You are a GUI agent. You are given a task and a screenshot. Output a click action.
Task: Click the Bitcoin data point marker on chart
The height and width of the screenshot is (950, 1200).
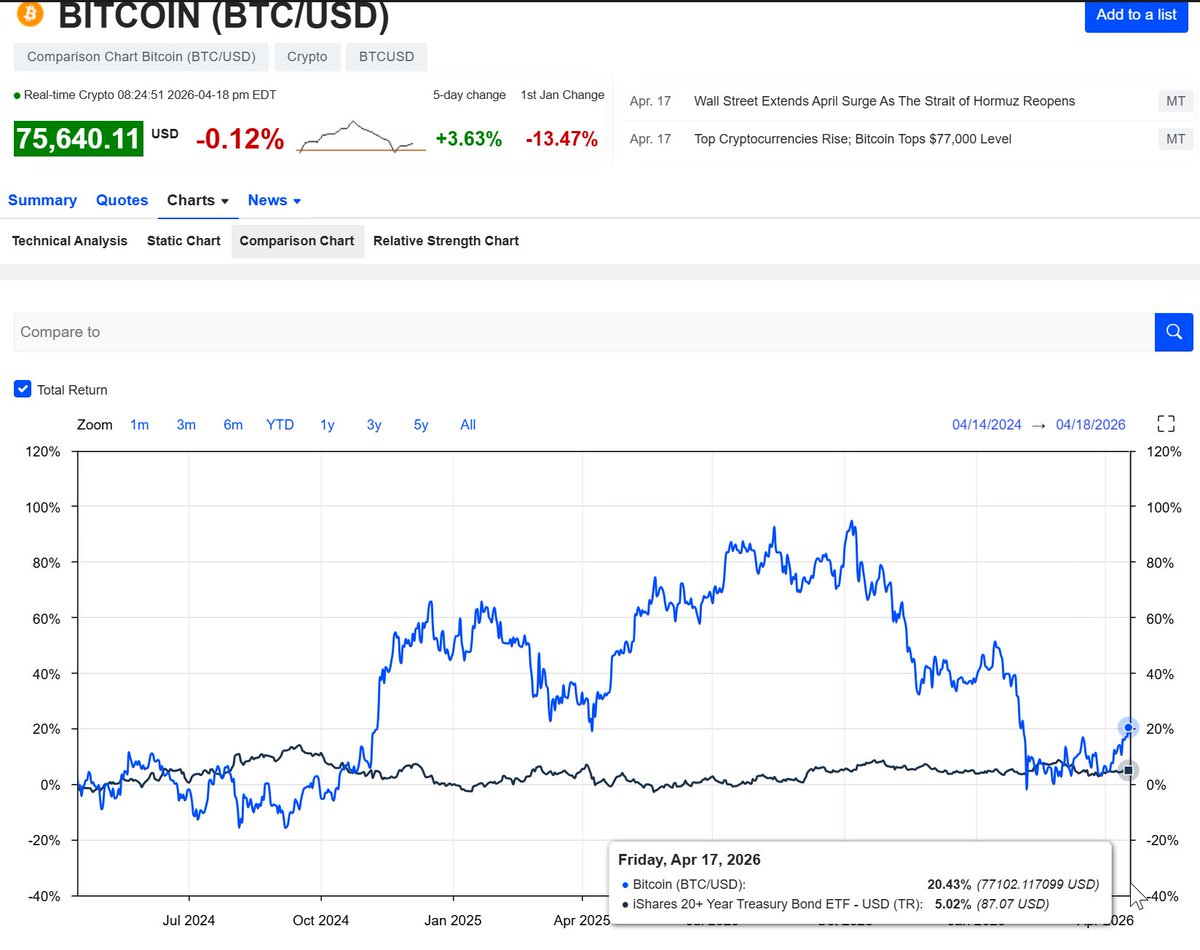pyautogui.click(x=1128, y=727)
